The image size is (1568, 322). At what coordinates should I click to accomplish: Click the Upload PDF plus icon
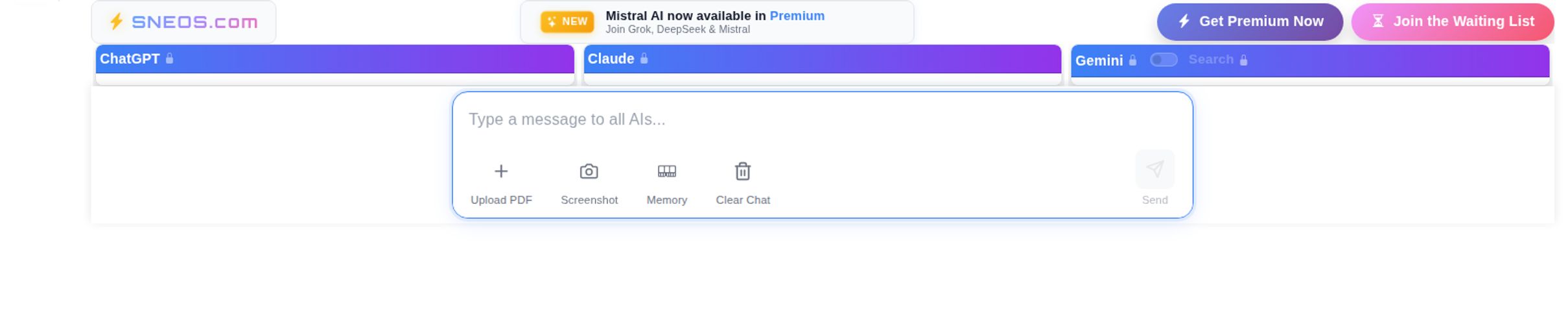(x=500, y=171)
